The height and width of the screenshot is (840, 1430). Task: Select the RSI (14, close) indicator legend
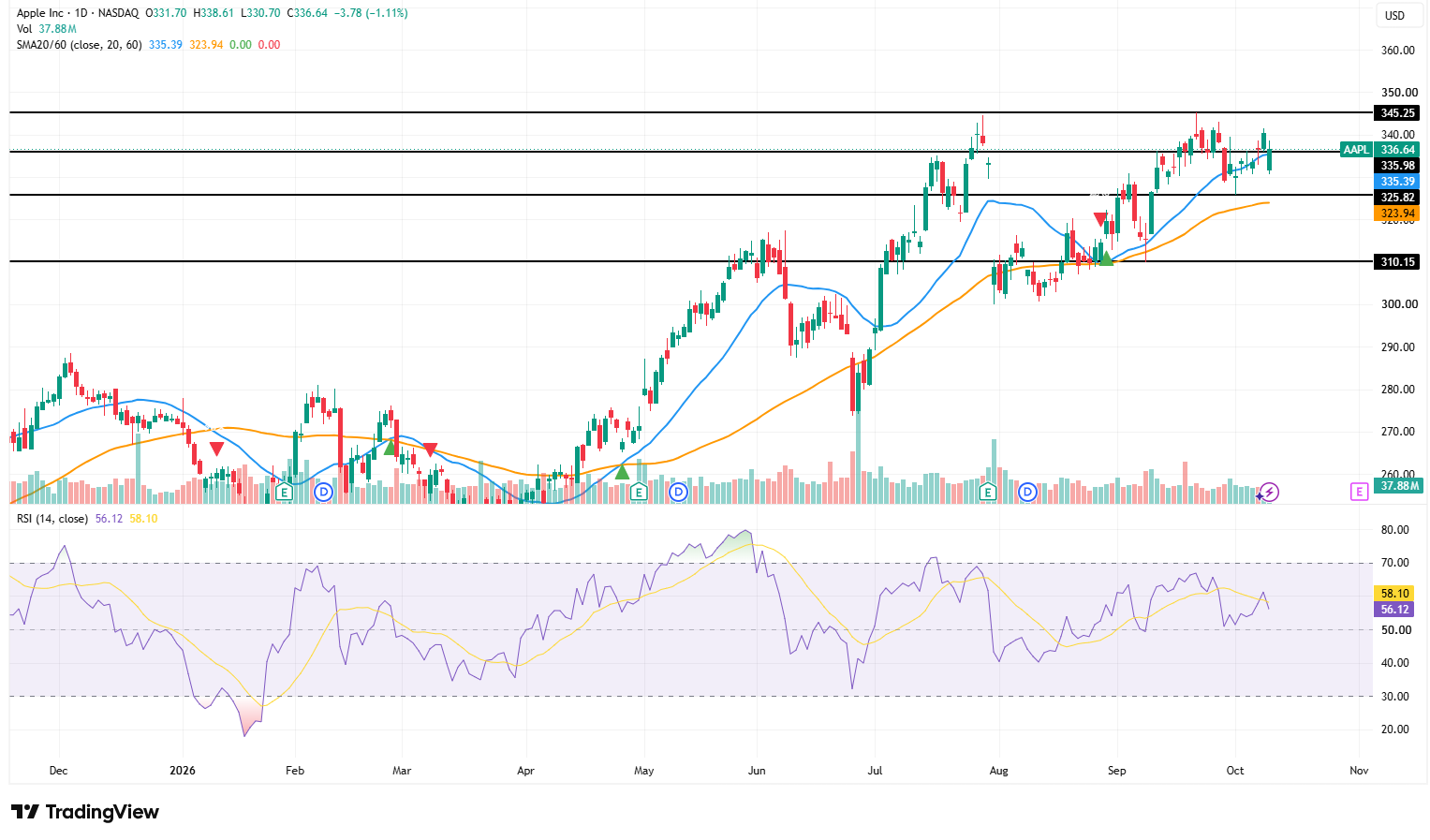tap(52, 519)
